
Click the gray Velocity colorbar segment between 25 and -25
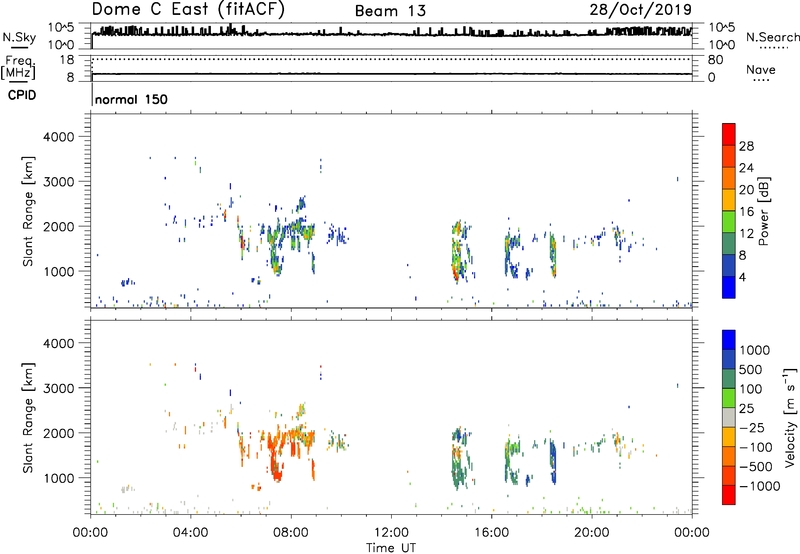(x=729, y=417)
